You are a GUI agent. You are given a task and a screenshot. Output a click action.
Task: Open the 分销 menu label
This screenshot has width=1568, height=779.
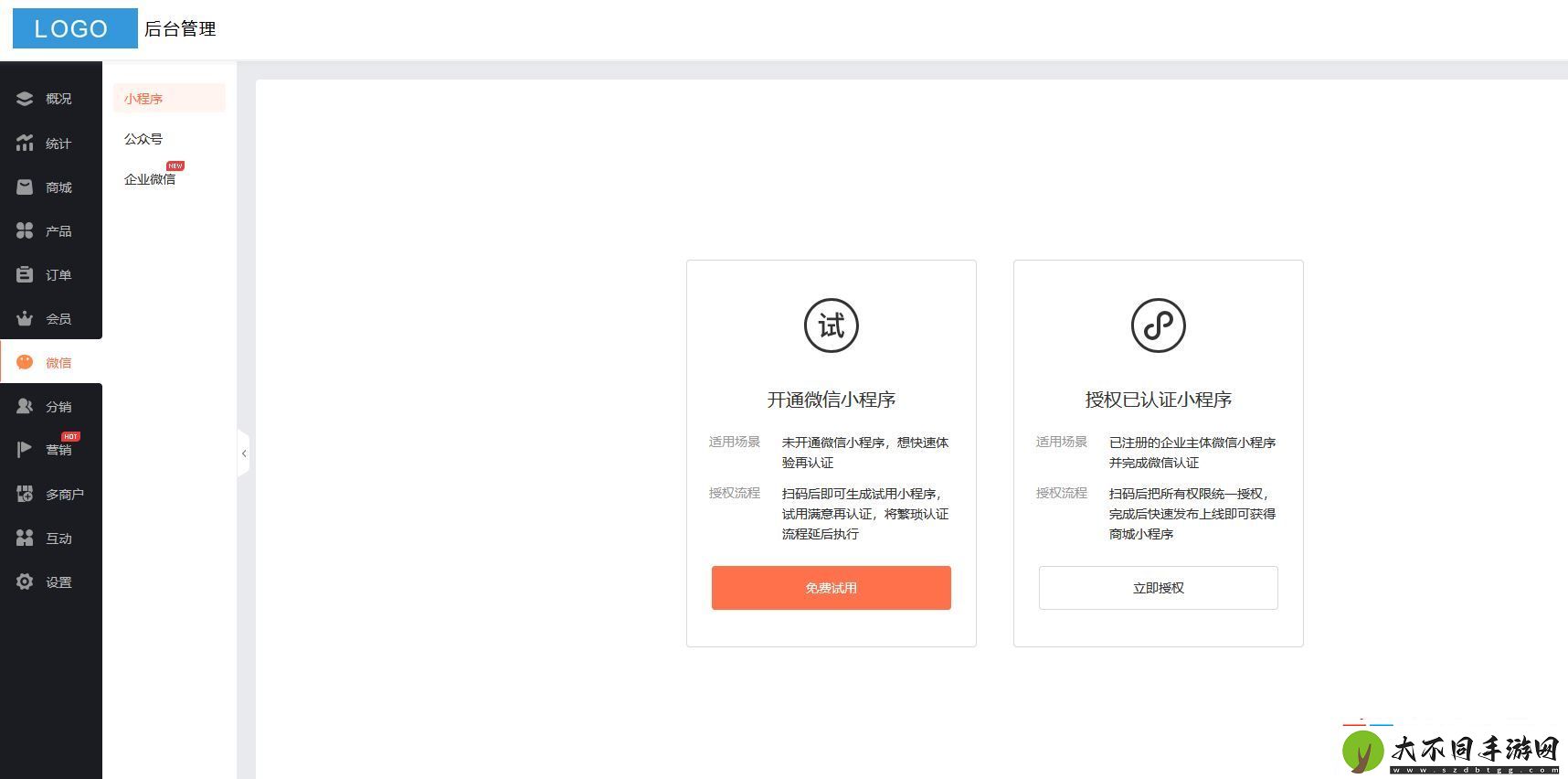[58, 407]
